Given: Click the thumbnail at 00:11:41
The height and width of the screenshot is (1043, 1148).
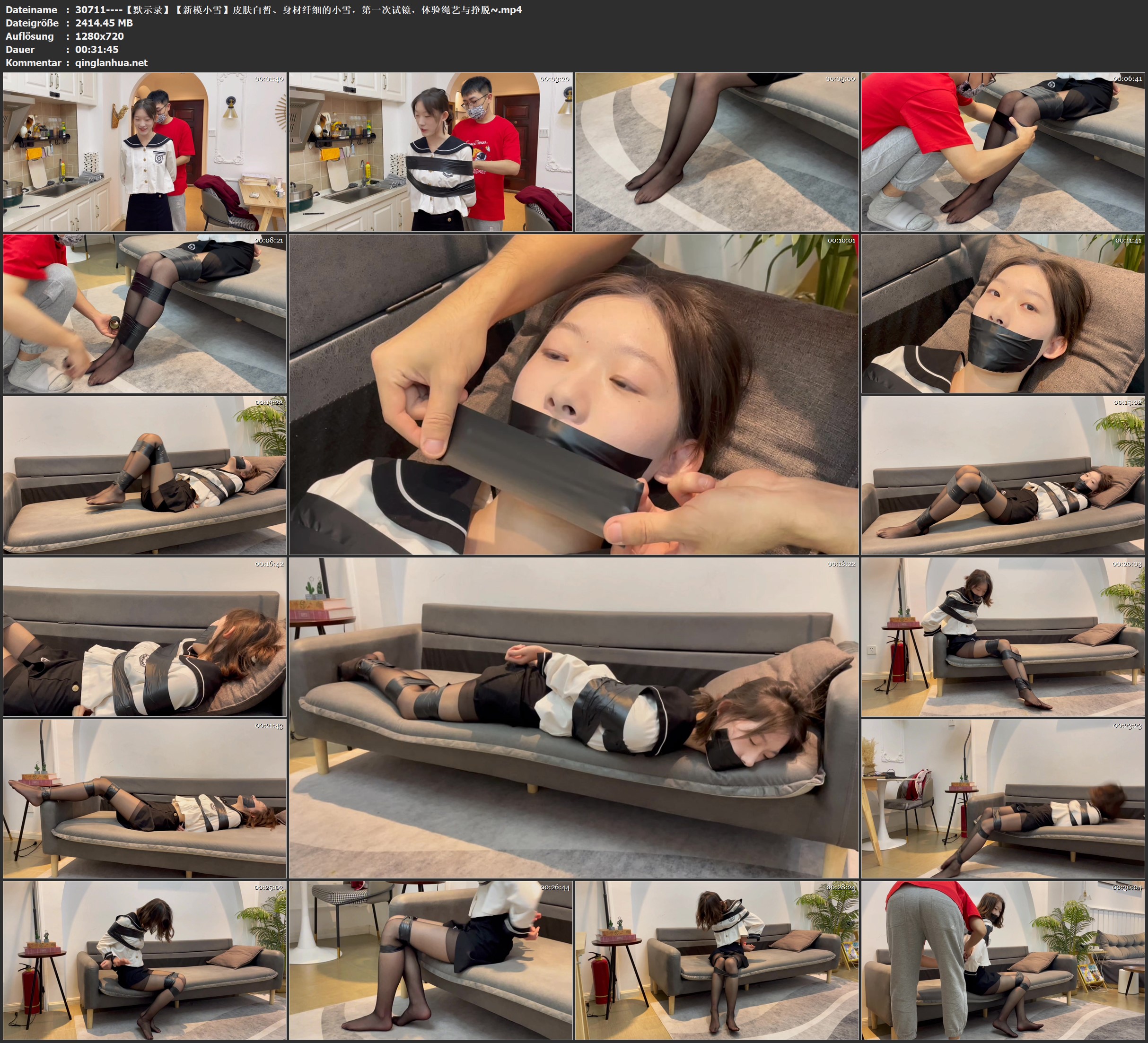Looking at the screenshot, I should (1003, 313).
